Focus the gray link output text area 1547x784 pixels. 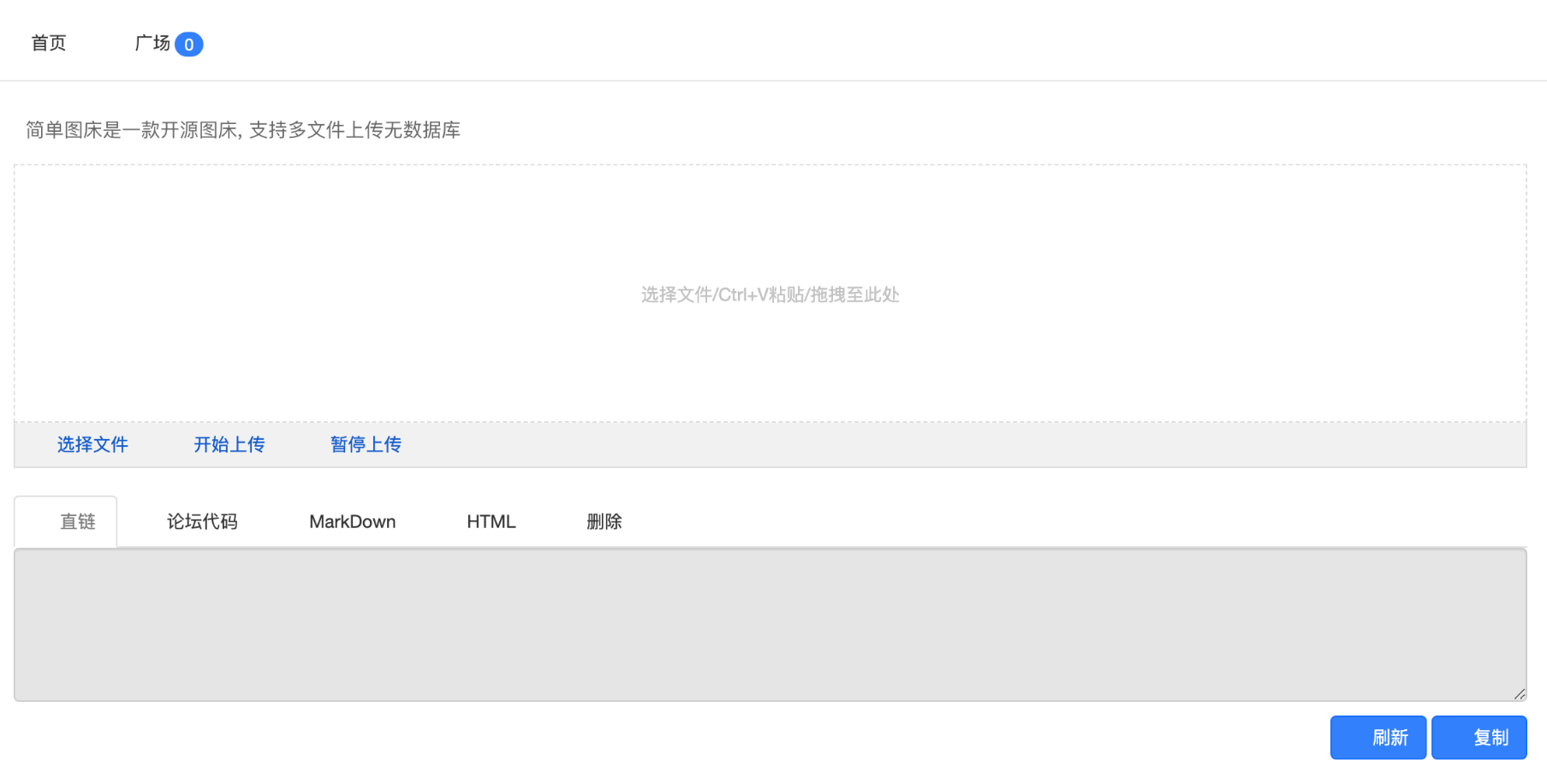coord(769,624)
